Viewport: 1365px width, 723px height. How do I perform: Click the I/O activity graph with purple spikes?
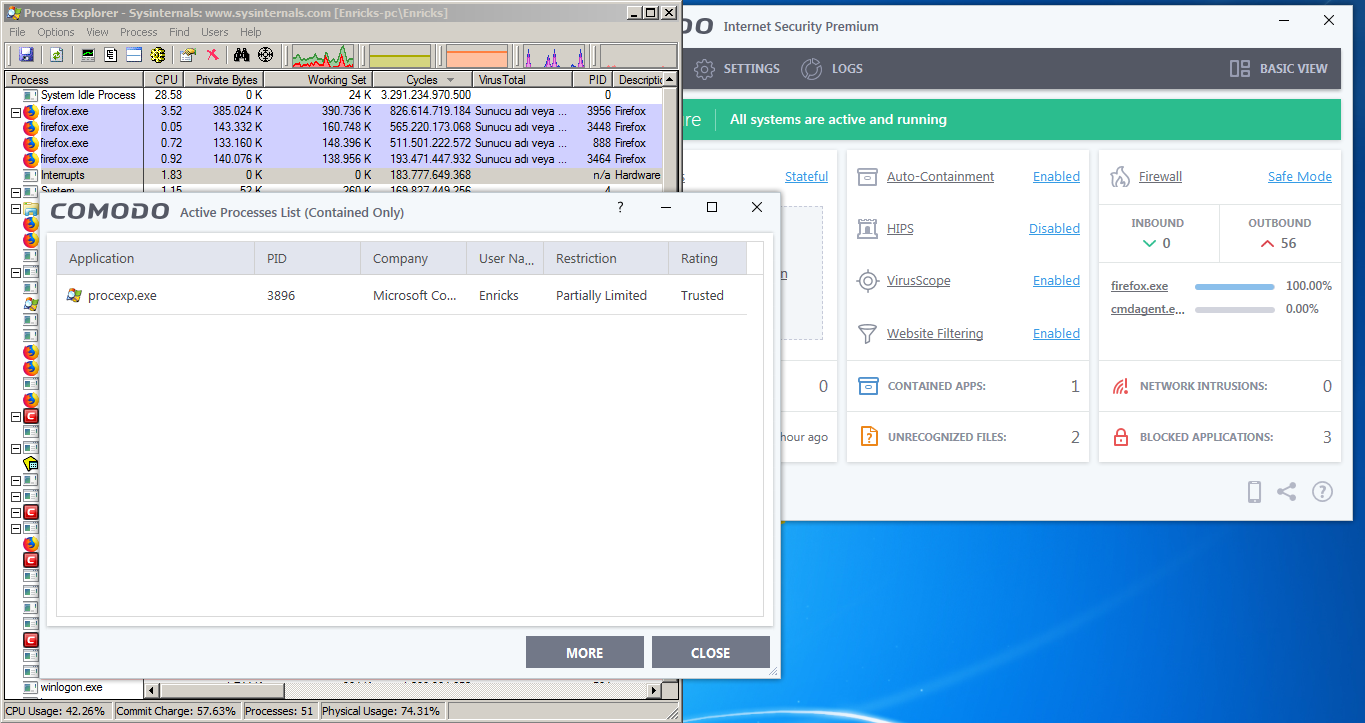(x=554, y=56)
